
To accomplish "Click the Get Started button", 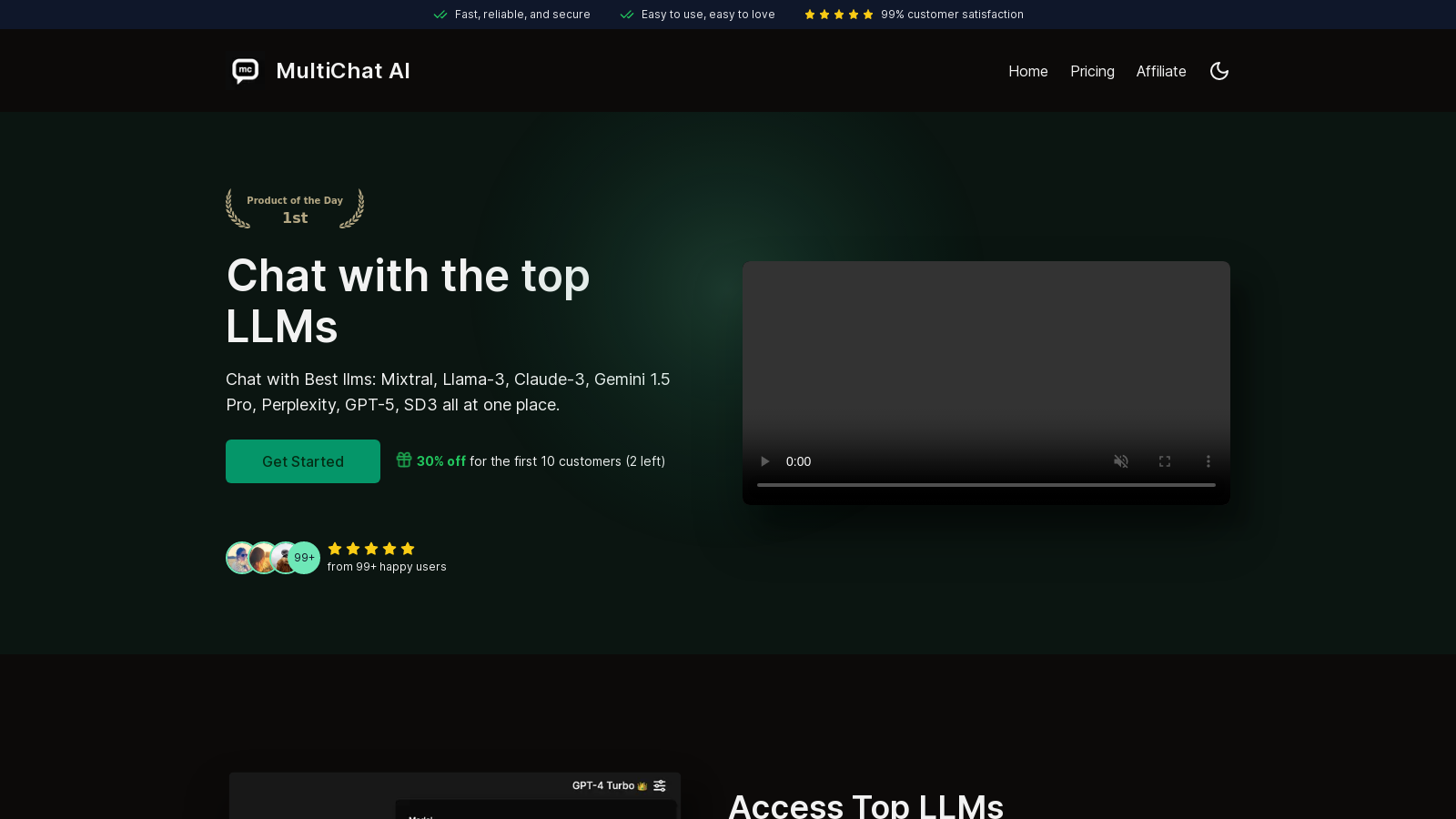I will tap(303, 461).
